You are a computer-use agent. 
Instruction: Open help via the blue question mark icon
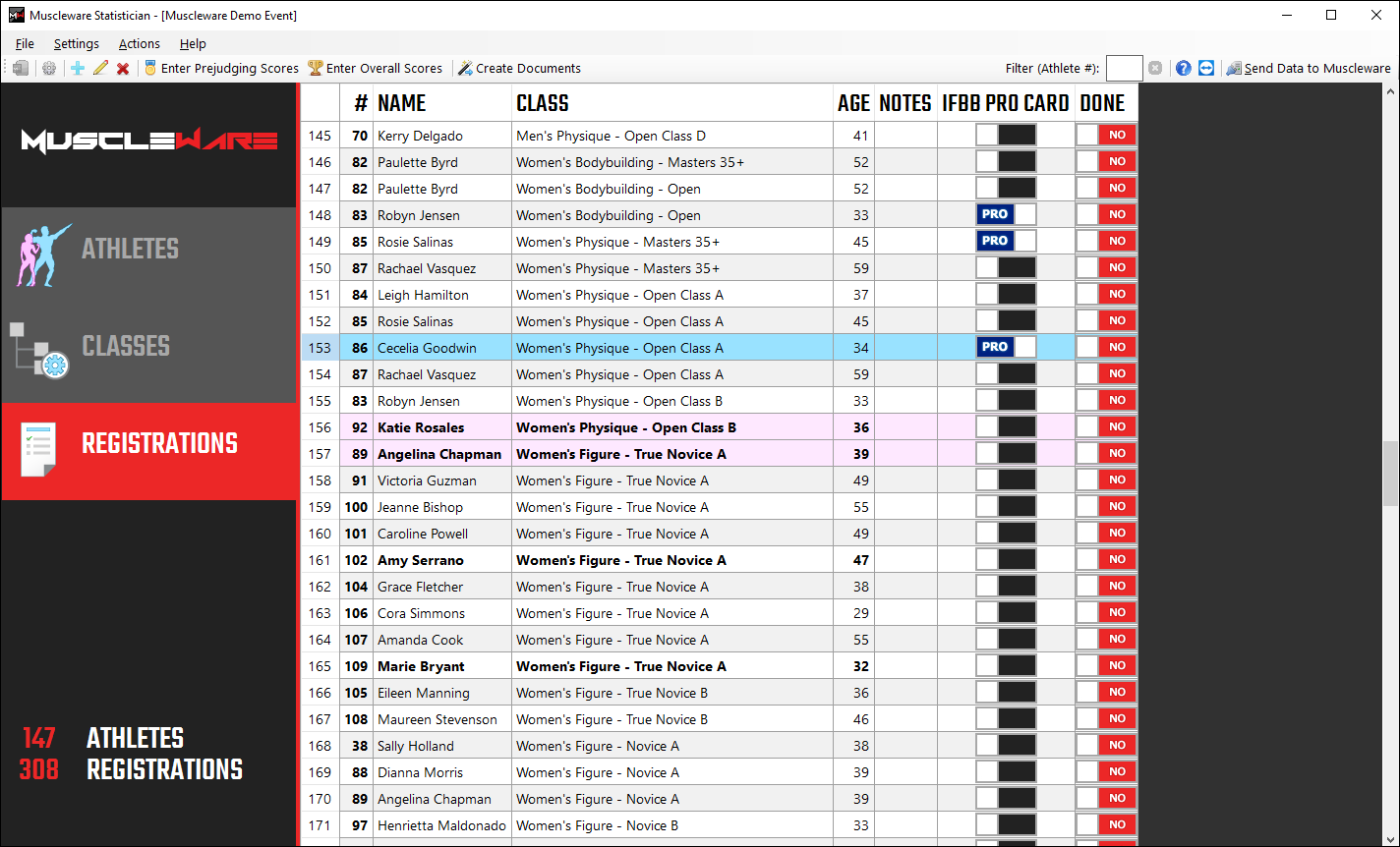(x=1184, y=68)
